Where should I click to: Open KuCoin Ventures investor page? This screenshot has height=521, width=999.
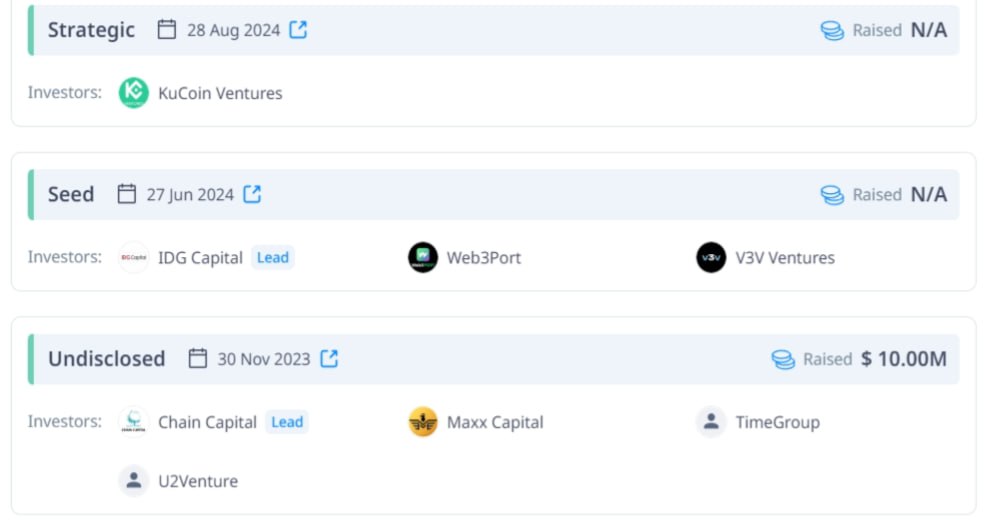(x=220, y=93)
